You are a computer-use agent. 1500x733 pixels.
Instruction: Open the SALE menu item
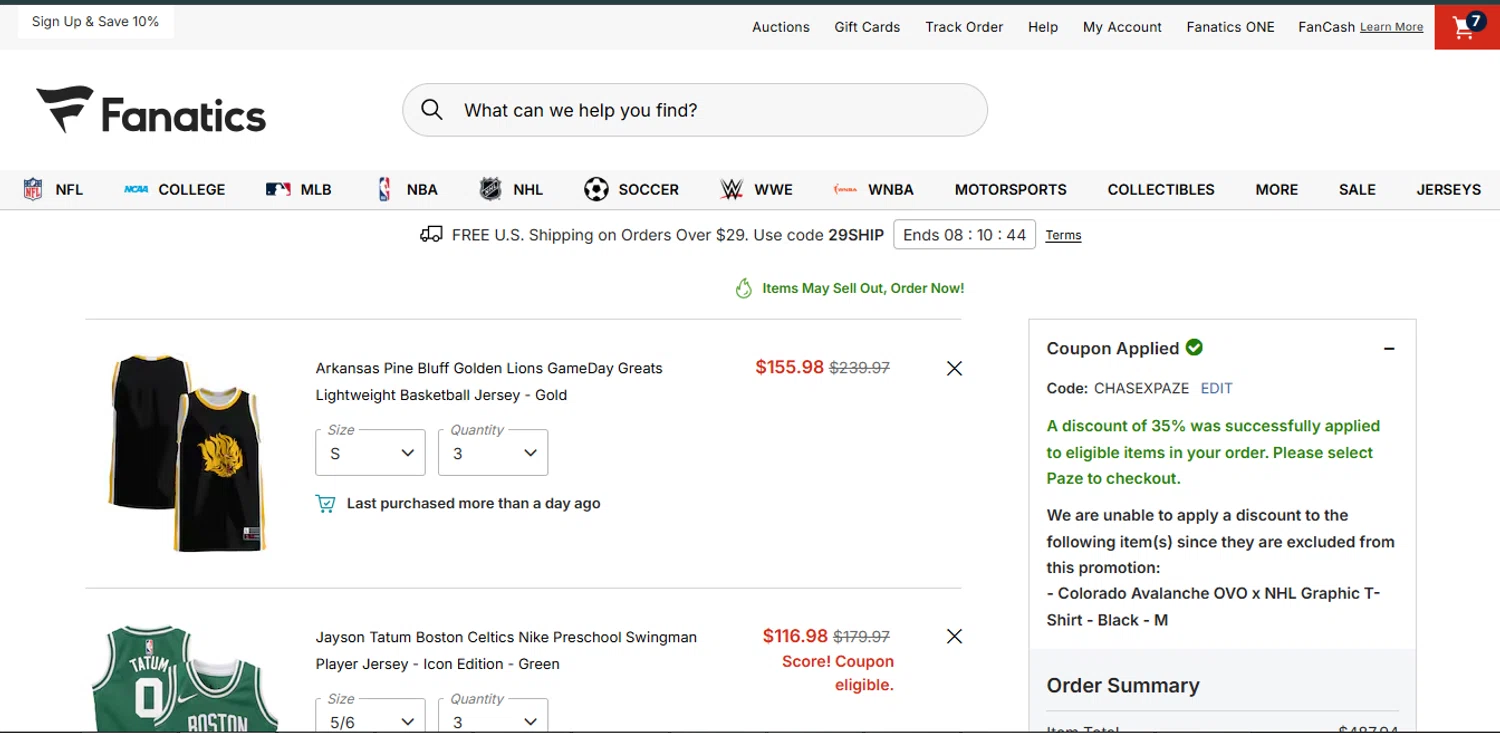1357,189
